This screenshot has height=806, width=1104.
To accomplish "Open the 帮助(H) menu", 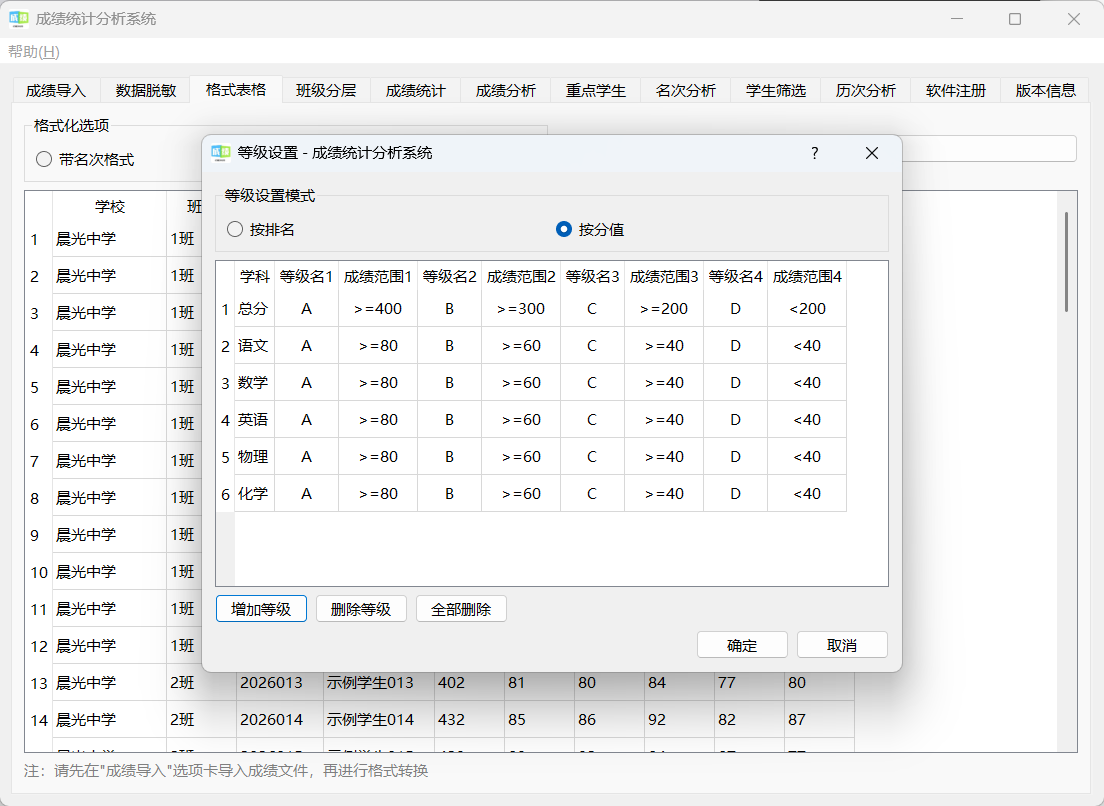I will (x=34, y=51).
